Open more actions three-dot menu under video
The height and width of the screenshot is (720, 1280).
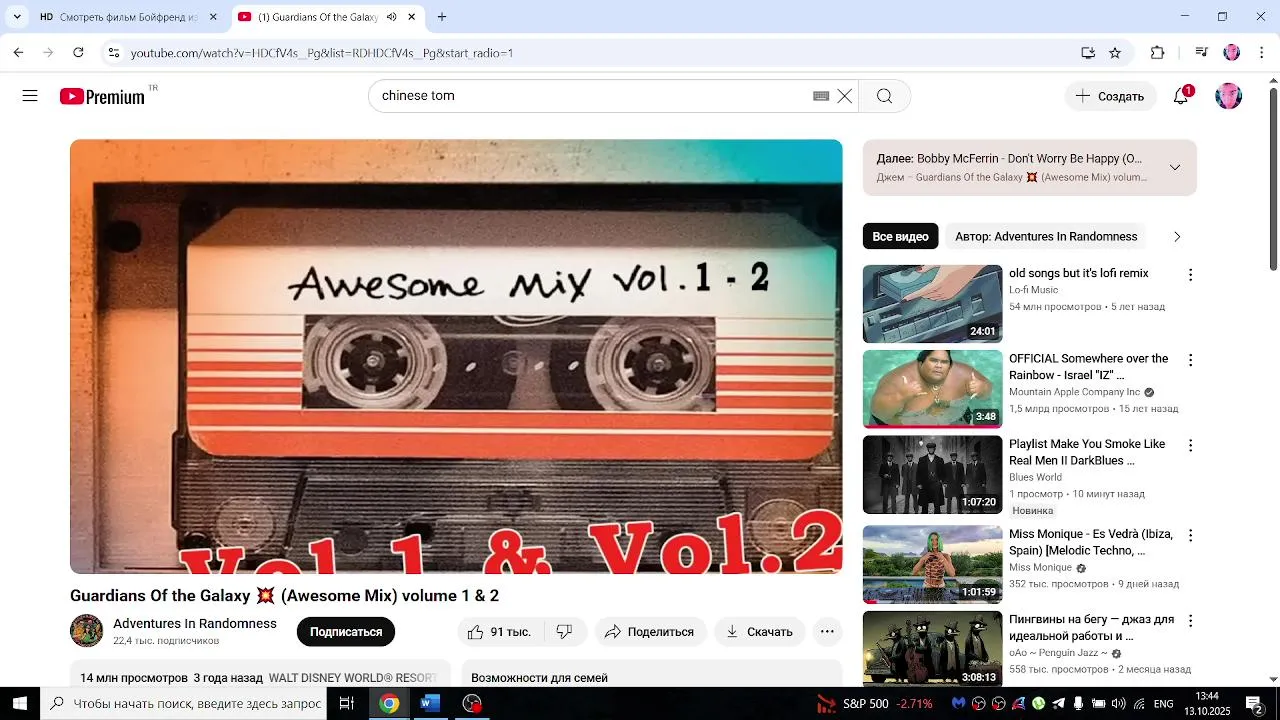tap(827, 632)
